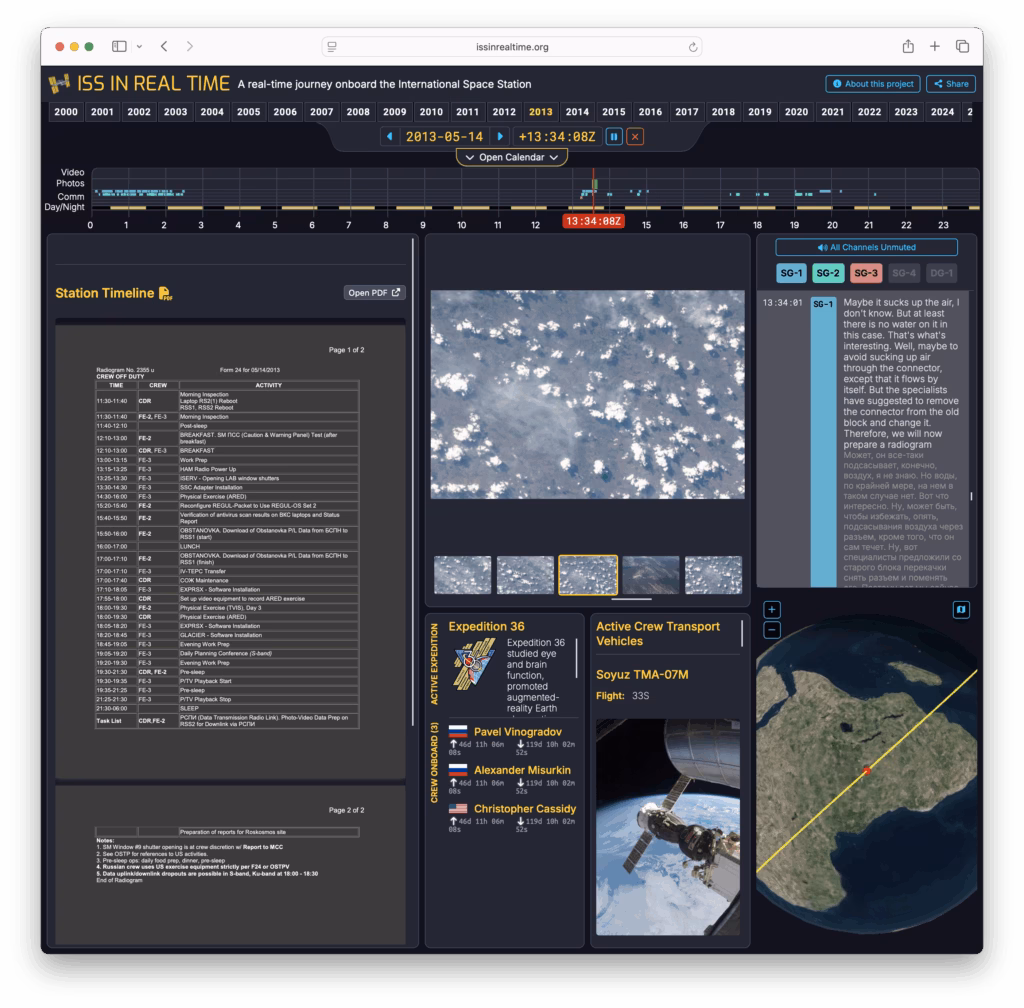This screenshot has height=1008, width=1024.
Task: Zoom in on the map
Action: [x=771, y=610]
